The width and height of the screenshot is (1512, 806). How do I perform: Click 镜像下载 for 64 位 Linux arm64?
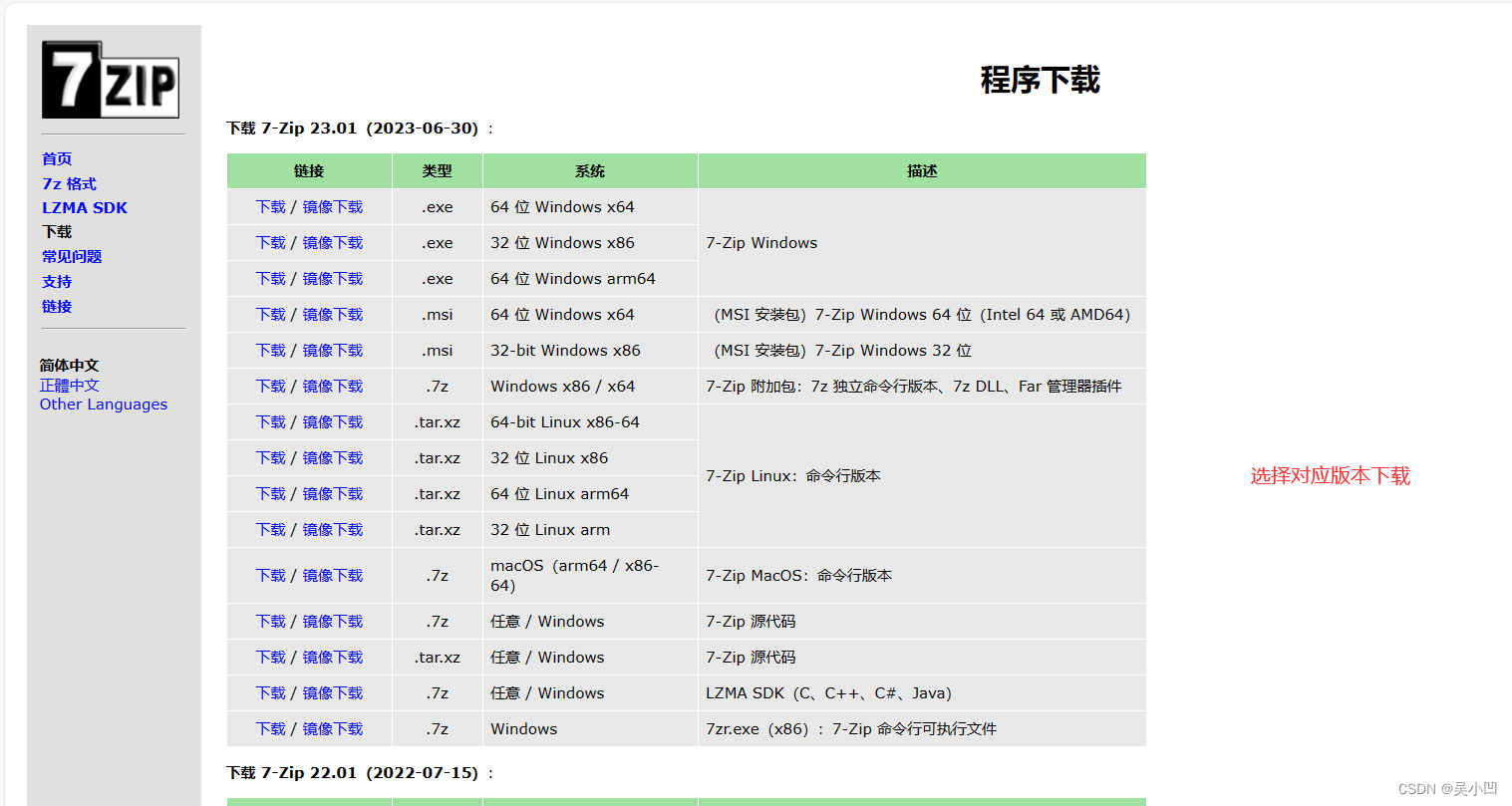pyautogui.click(x=333, y=493)
